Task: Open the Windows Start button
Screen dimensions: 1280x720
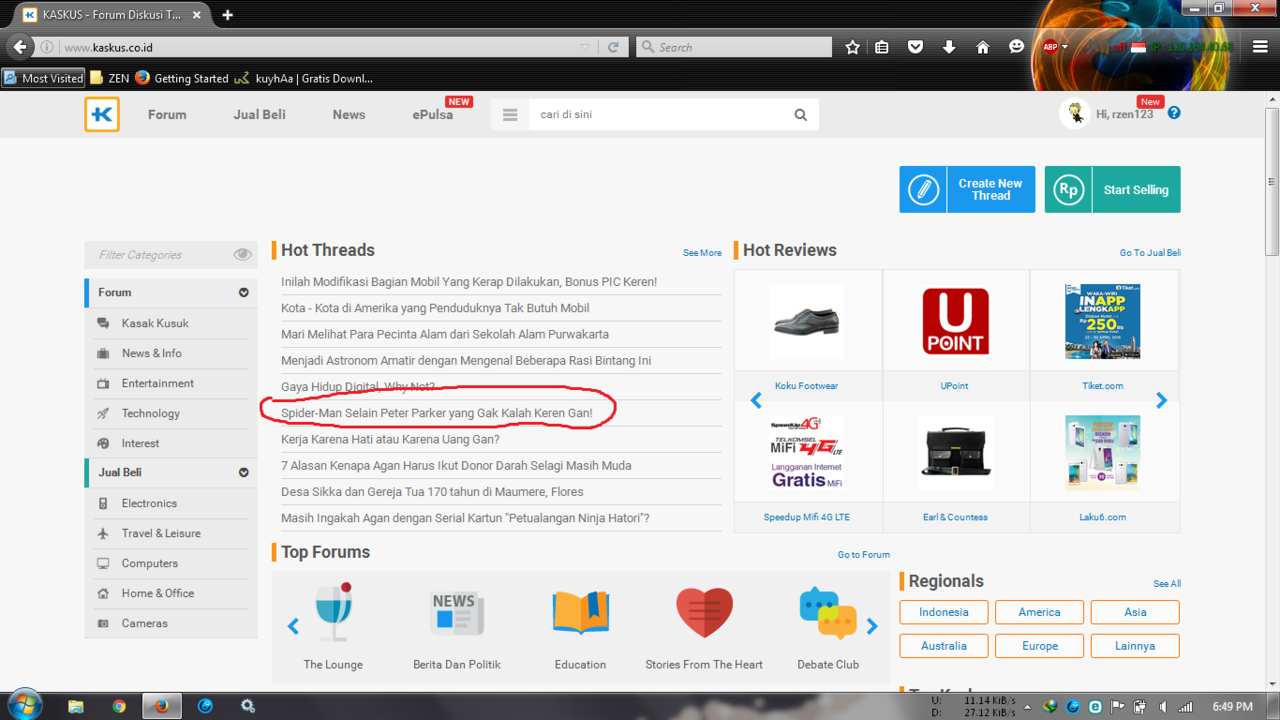Action: tap(25, 705)
